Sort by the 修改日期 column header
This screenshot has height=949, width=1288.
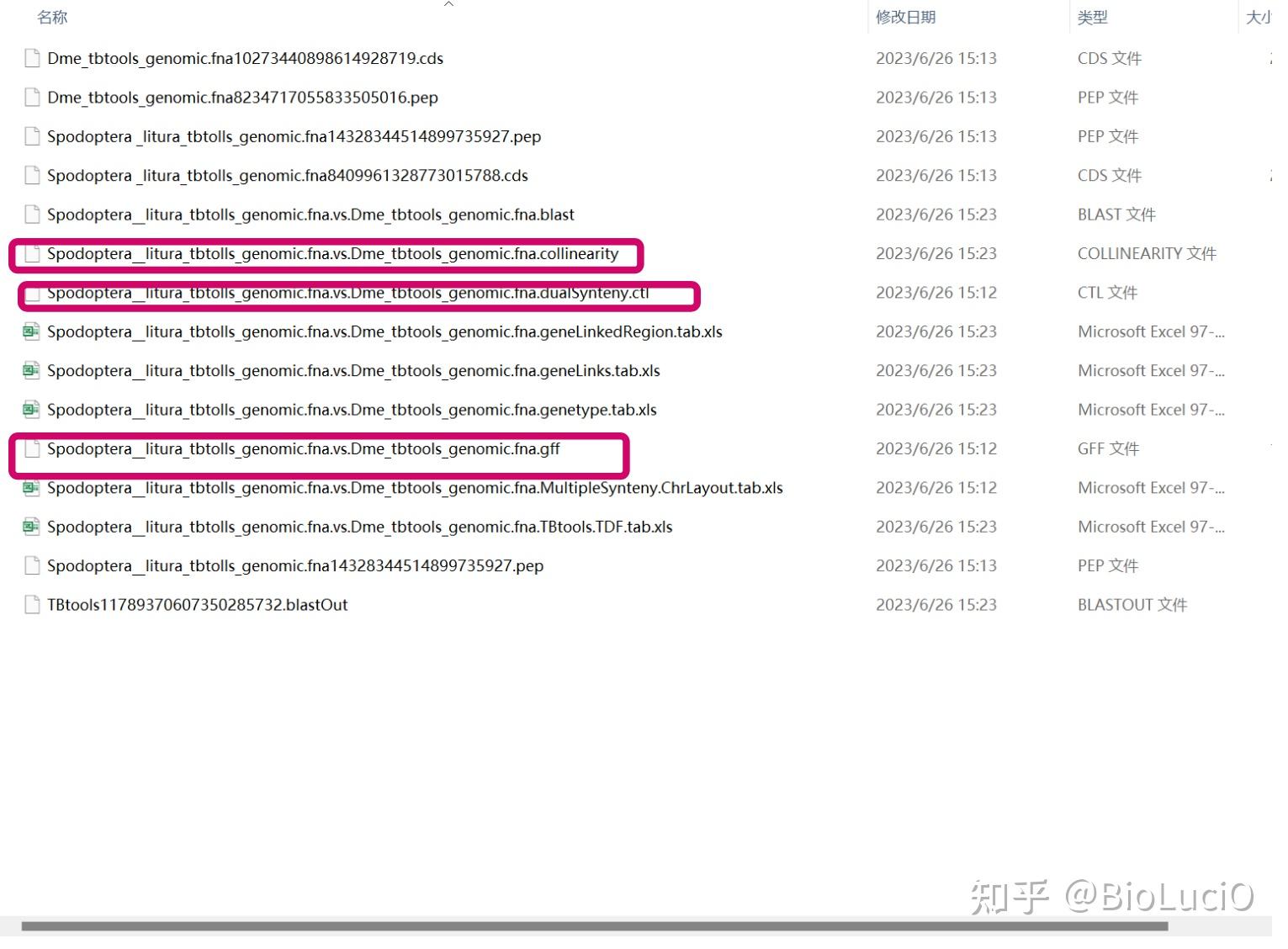[x=906, y=17]
